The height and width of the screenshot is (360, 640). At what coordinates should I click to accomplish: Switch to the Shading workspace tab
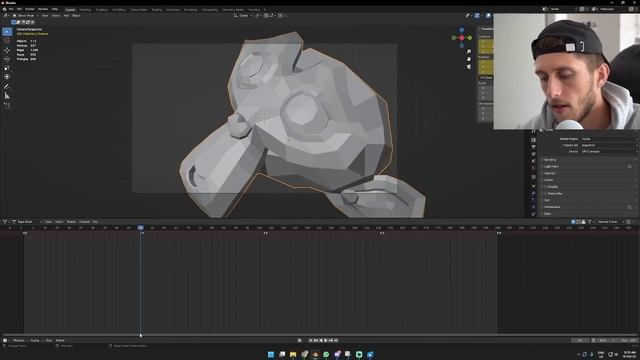[x=156, y=9]
